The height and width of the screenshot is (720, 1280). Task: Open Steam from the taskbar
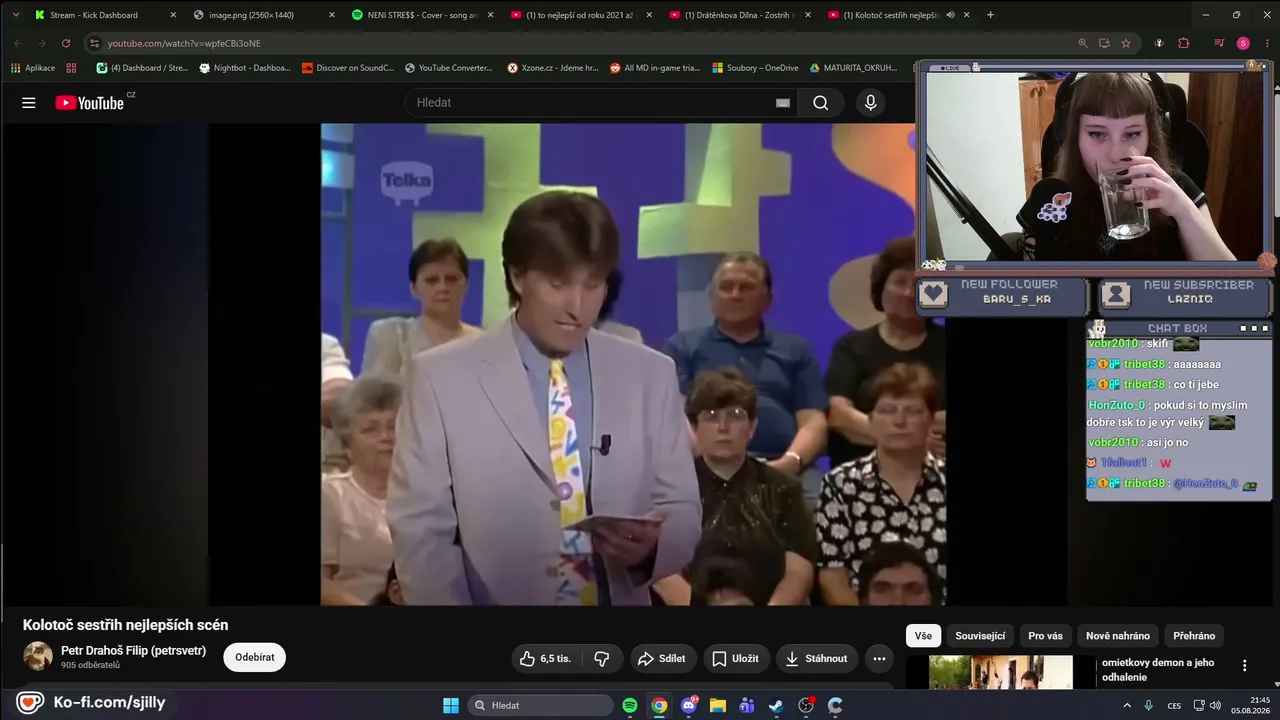click(776, 705)
